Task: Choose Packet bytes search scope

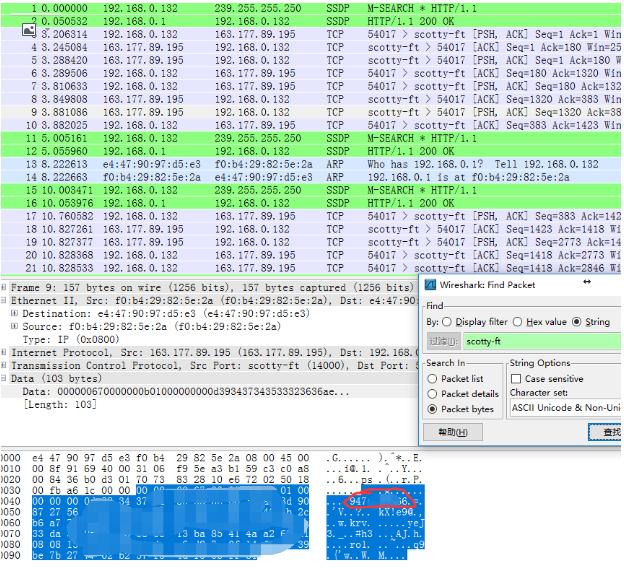Action: pos(433,409)
